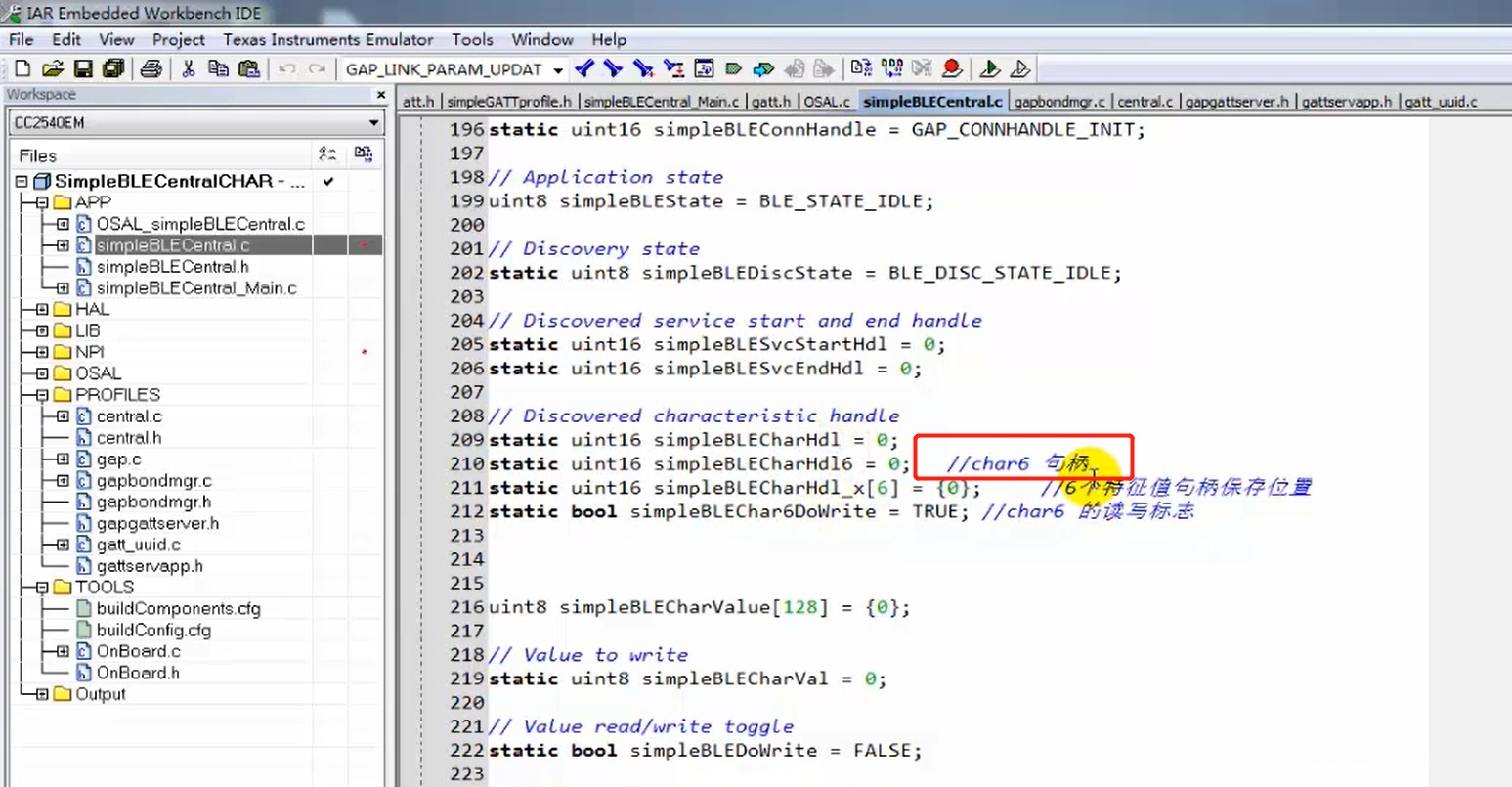Switch to the gatt.h editor tab
This screenshot has height=787, width=1512.
coord(771,102)
